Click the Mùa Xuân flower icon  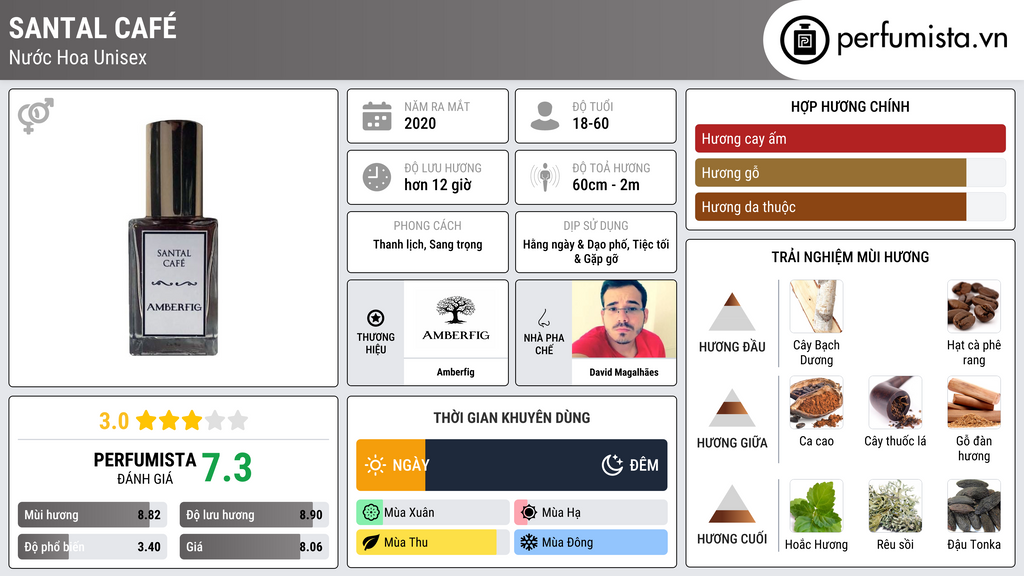pos(371,513)
